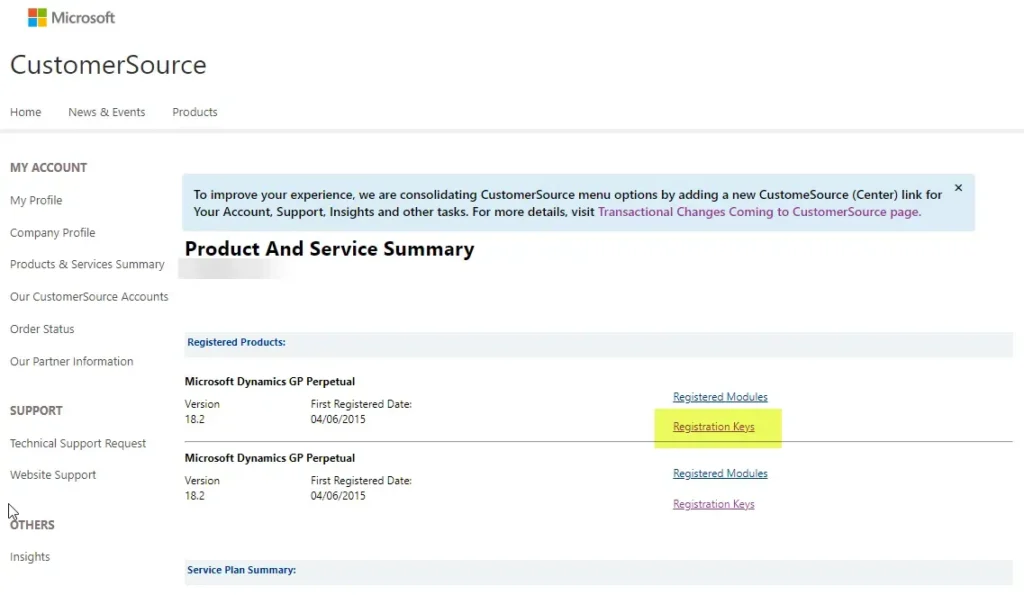Open Registered Modules for the second product
The height and width of the screenshot is (595, 1024).
point(720,473)
